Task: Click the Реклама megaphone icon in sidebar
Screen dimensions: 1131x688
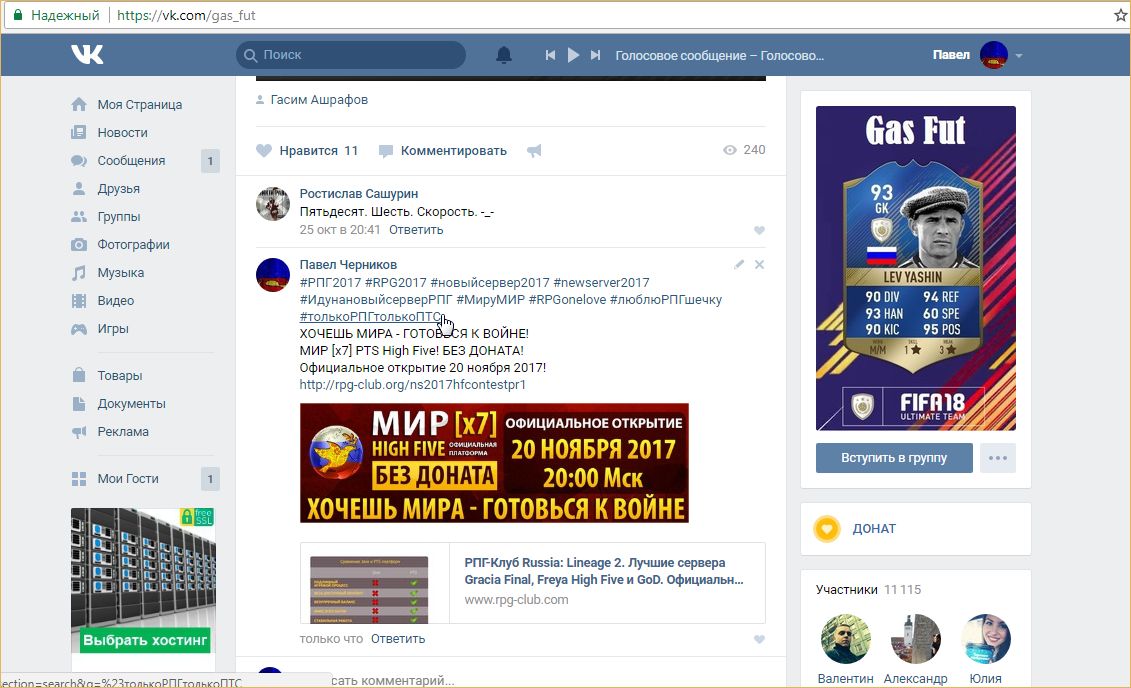Action: (x=79, y=432)
